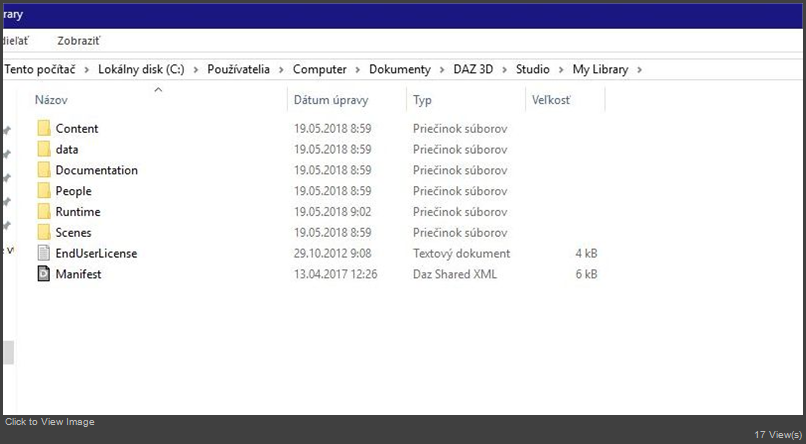Expand chevron after DAZ 3D breadcrumb

pos(504,70)
